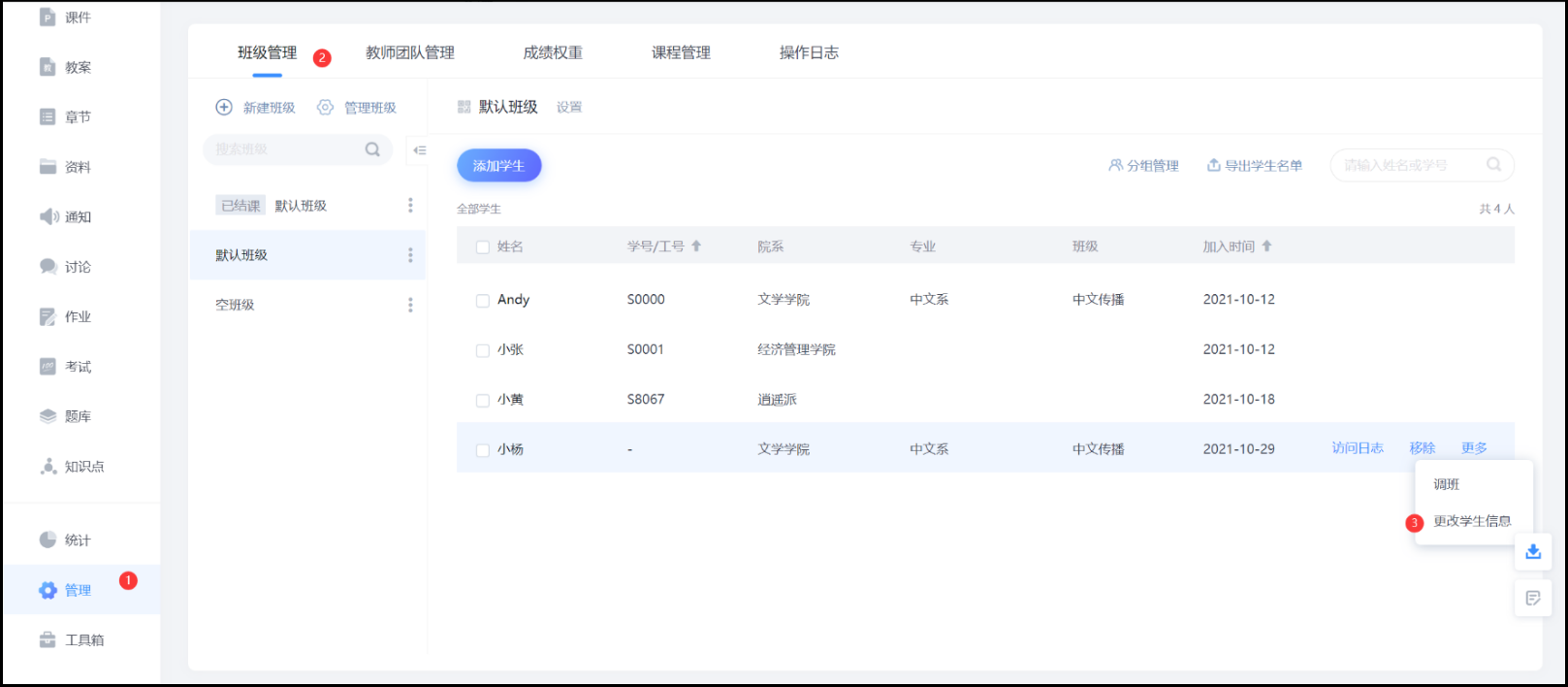
Task: Sort by 加入时间 column arrow
Action: [x=1266, y=246]
